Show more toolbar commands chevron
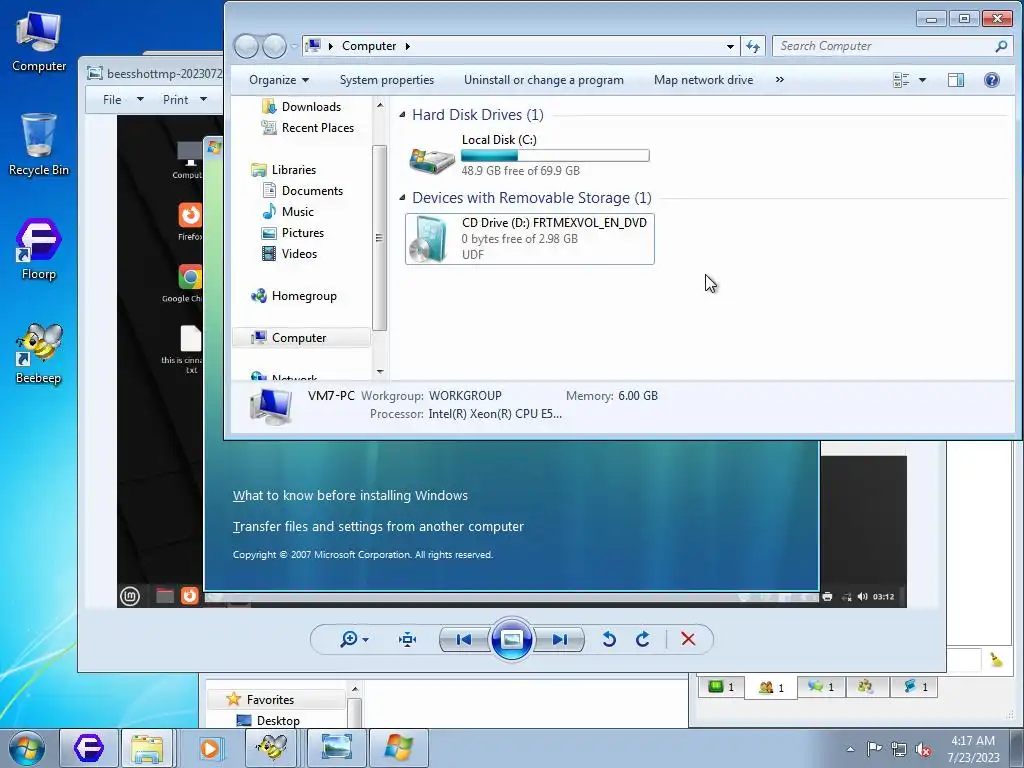This screenshot has width=1024, height=768. coord(779,80)
